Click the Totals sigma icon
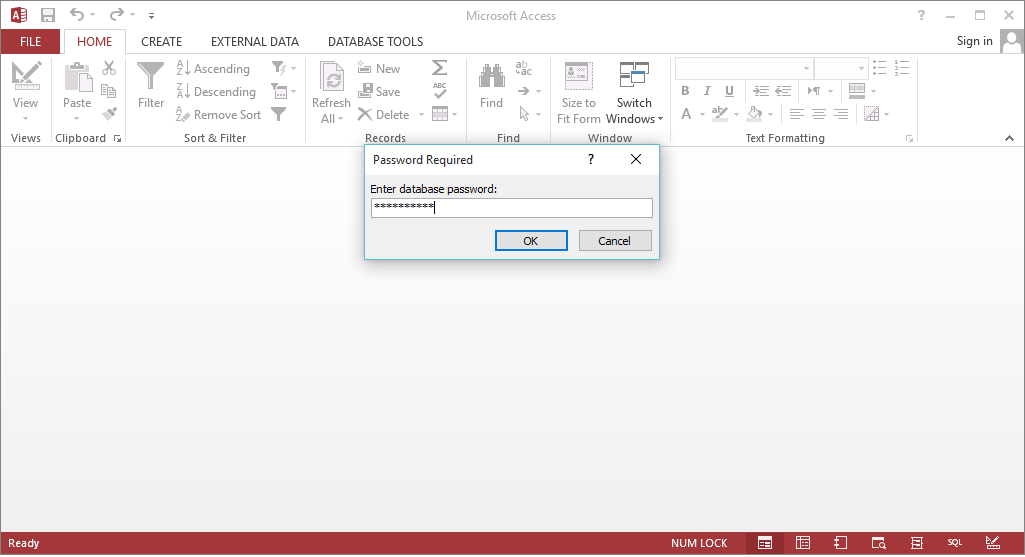Image resolution: width=1025 pixels, height=557 pixels. 439,68
